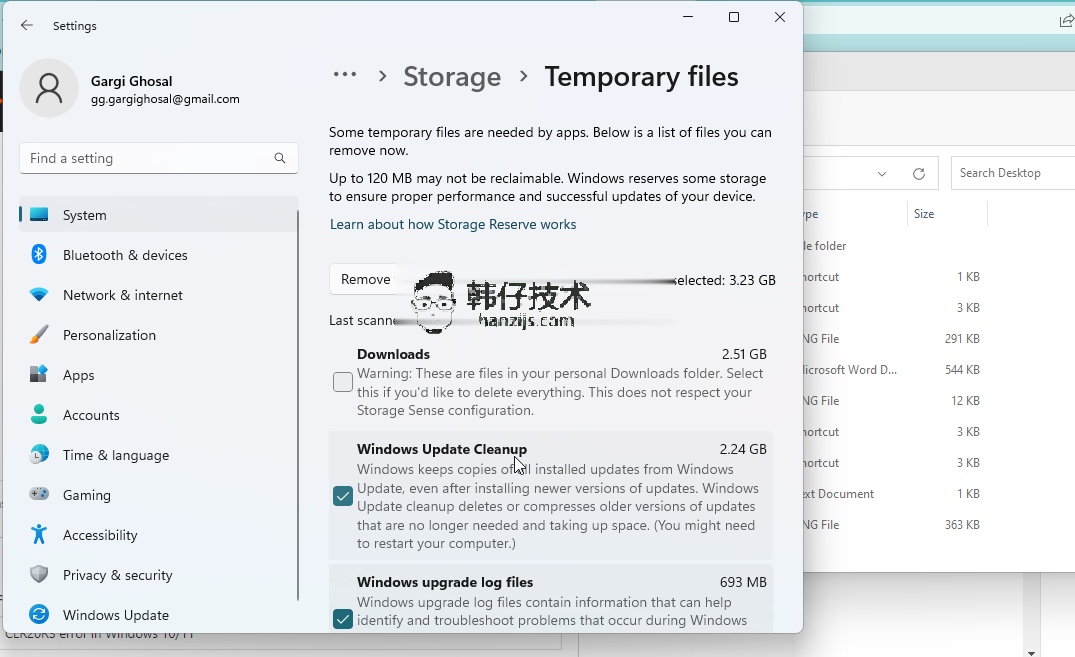
Task: Click the bottom scroll-down arrow in background window
Action: click(1031, 652)
